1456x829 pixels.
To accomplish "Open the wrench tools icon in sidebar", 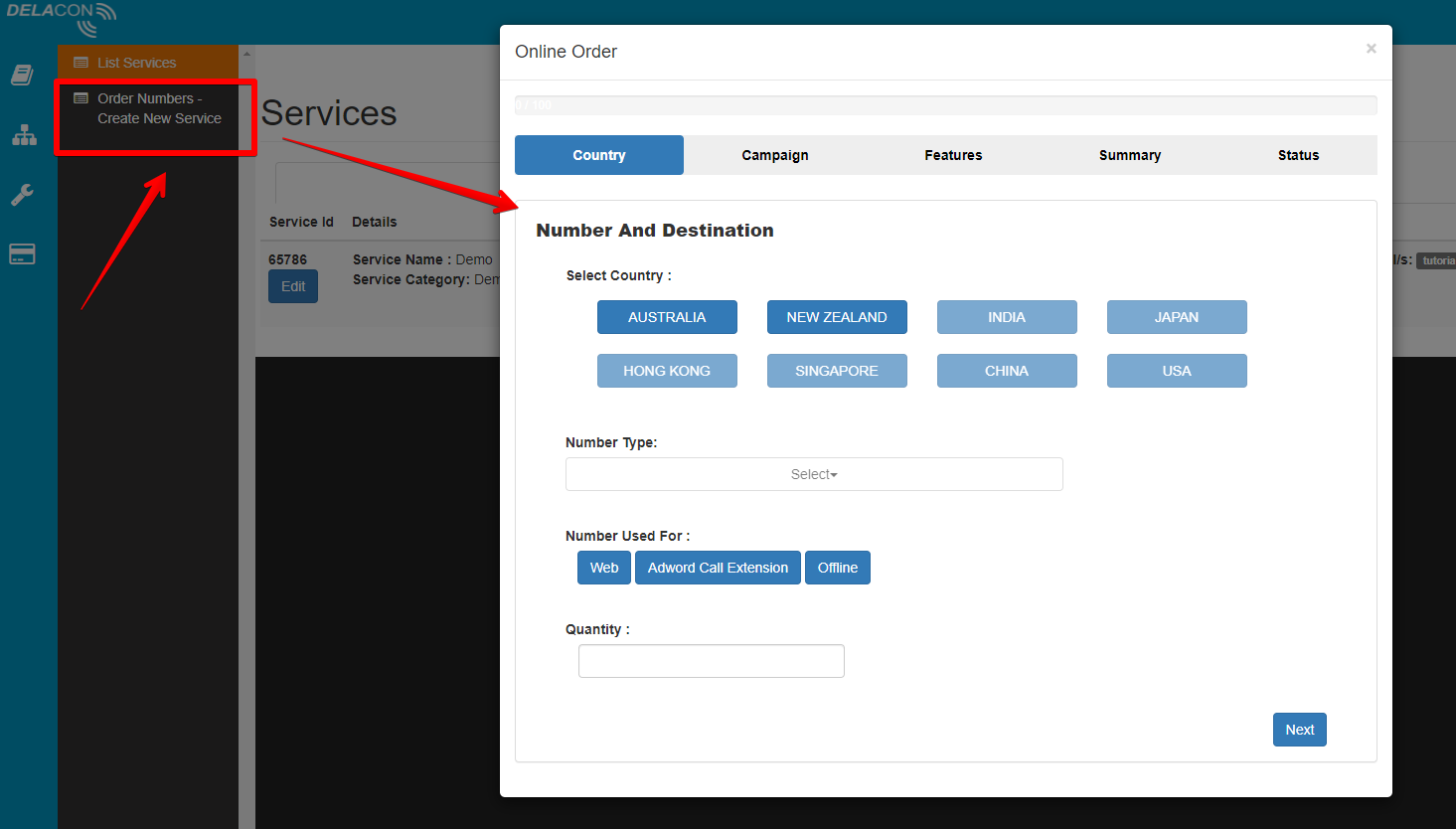I will (x=23, y=194).
